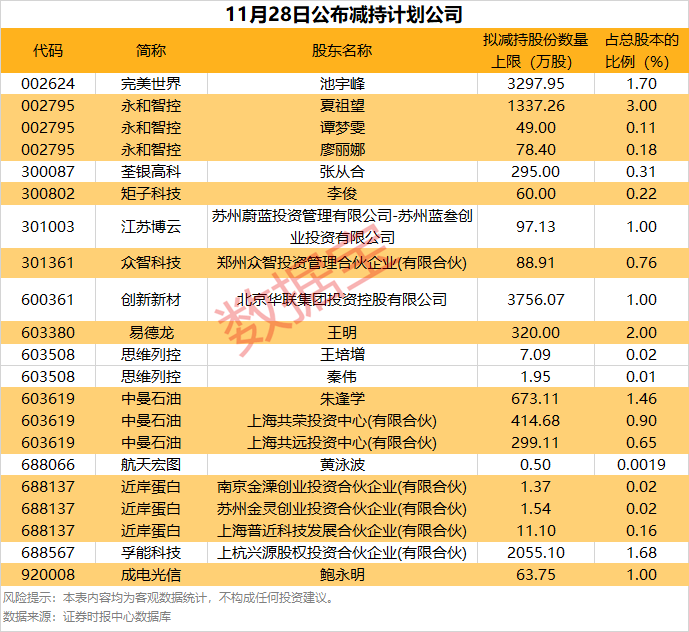Select shareholder 郑州众智投资管理合伙企业
Image resolution: width=689 pixels, height=632 pixels.
pos(342,262)
